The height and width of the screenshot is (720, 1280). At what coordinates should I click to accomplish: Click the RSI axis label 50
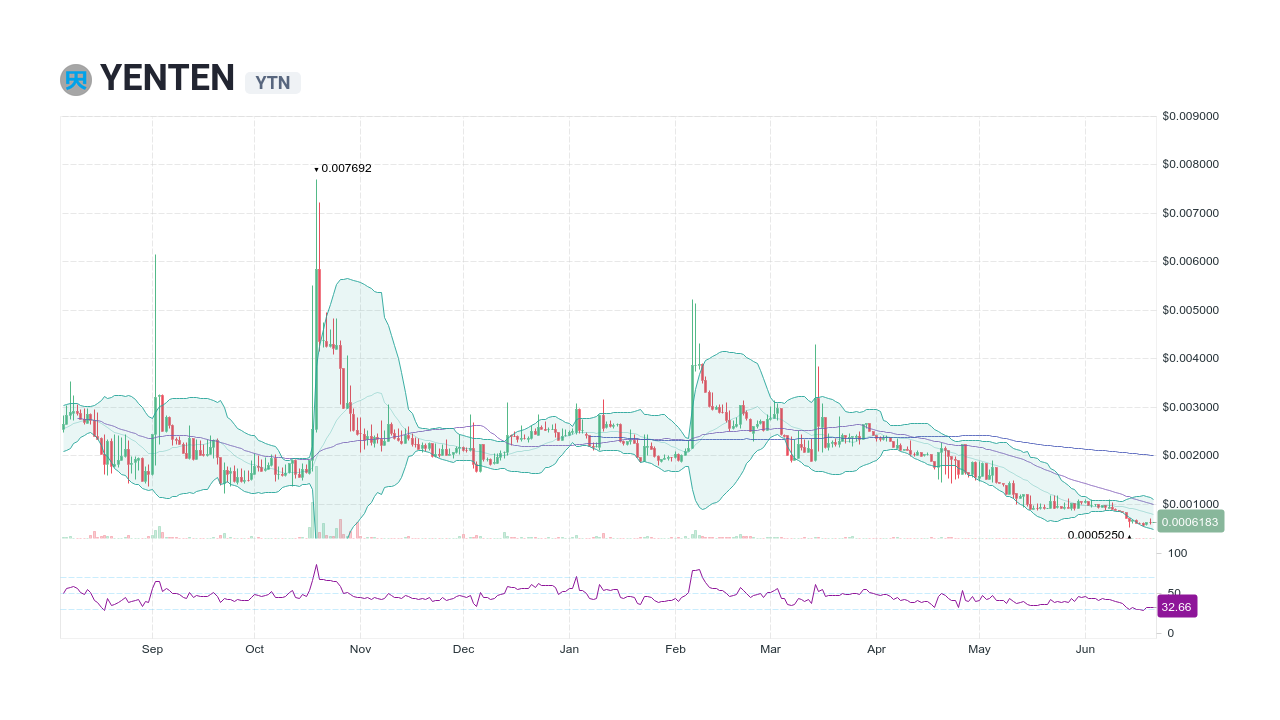pos(1174,593)
